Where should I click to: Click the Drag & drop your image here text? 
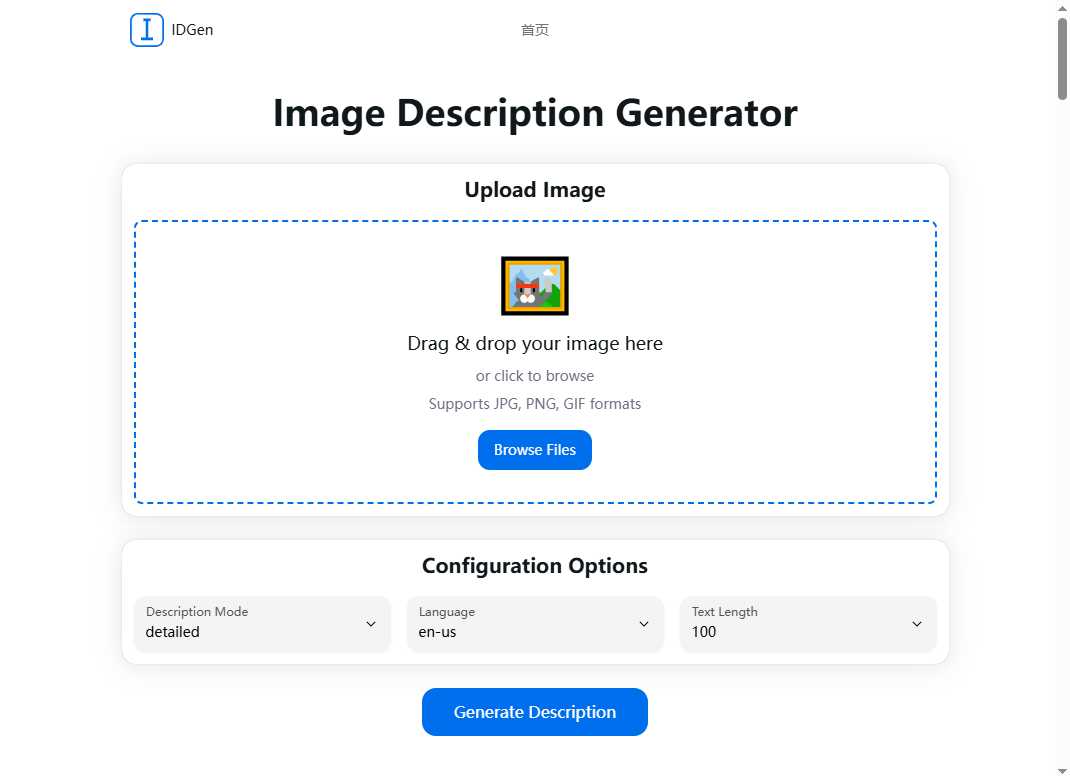pos(534,343)
